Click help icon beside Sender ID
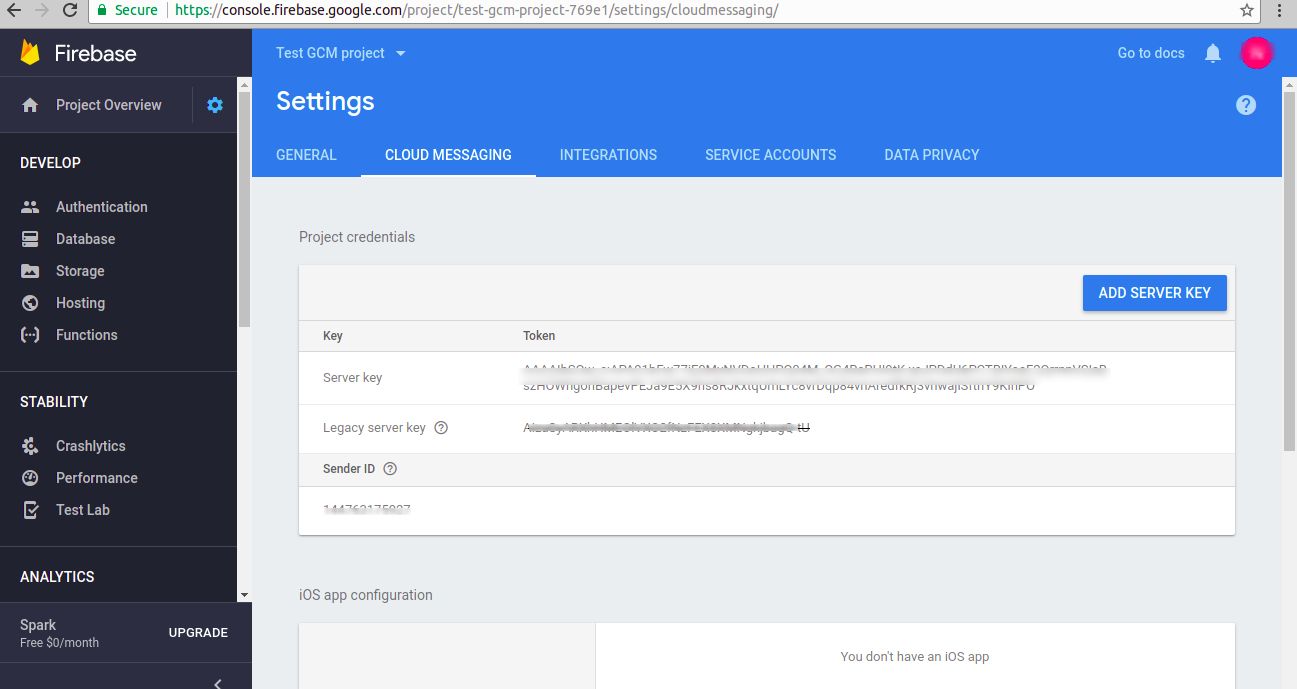This screenshot has width=1297, height=689. pyautogui.click(x=390, y=469)
